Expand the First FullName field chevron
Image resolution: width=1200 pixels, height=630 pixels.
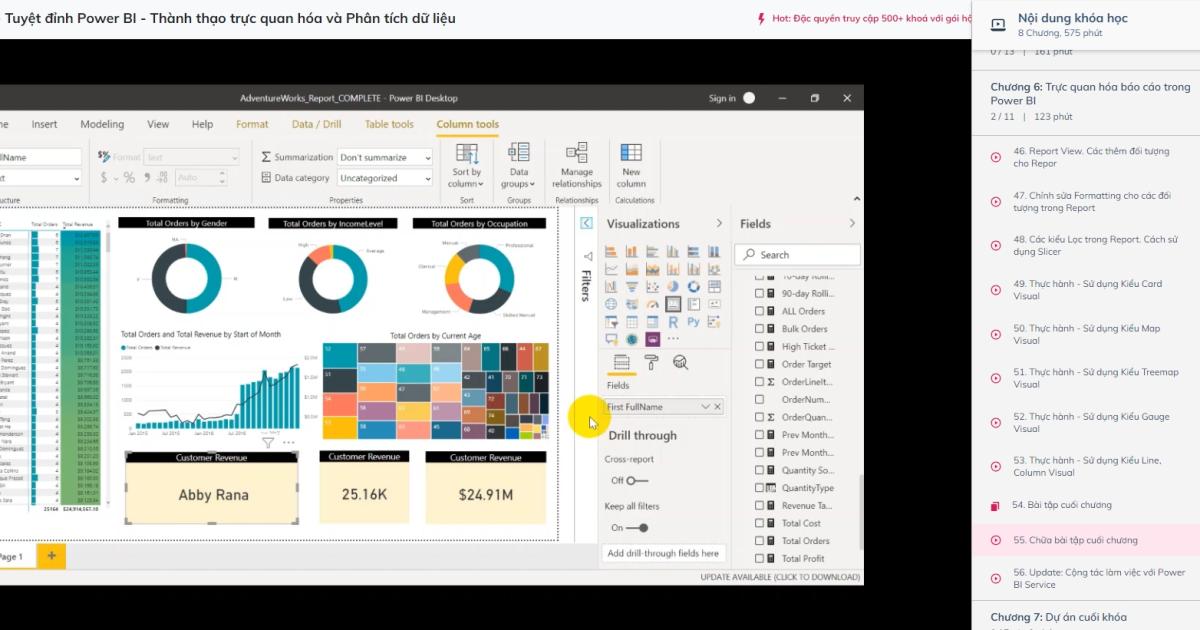[x=705, y=407]
